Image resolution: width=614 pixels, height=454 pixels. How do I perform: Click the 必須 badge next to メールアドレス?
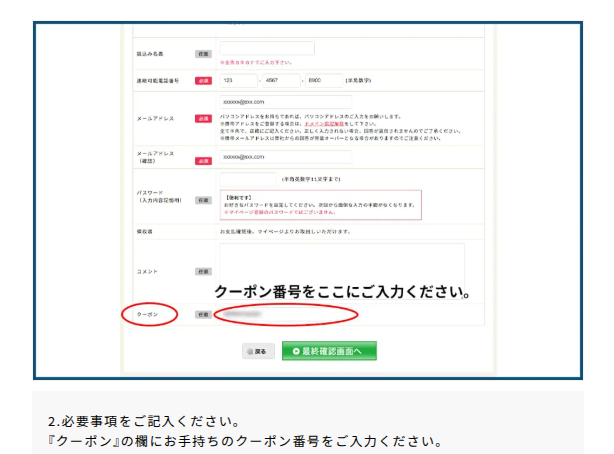[x=203, y=118]
